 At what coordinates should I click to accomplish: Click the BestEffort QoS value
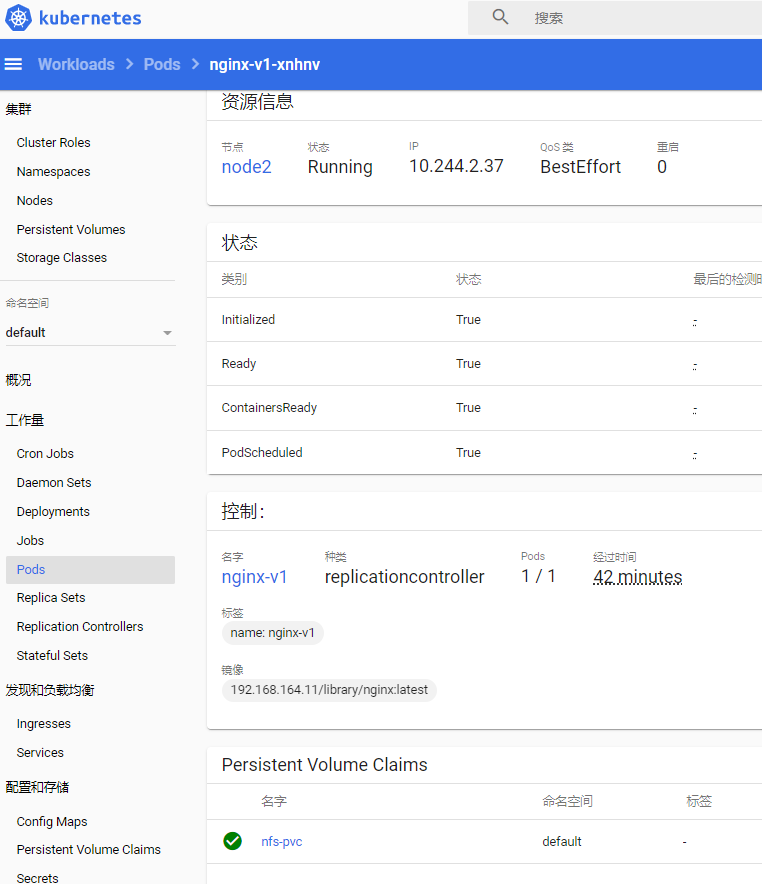coord(581,167)
